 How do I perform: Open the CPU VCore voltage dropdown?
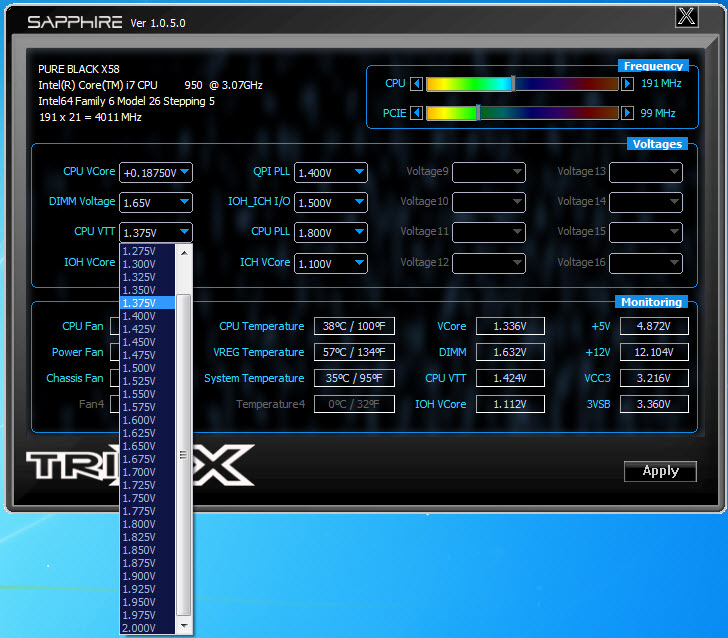[x=156, y=173]
